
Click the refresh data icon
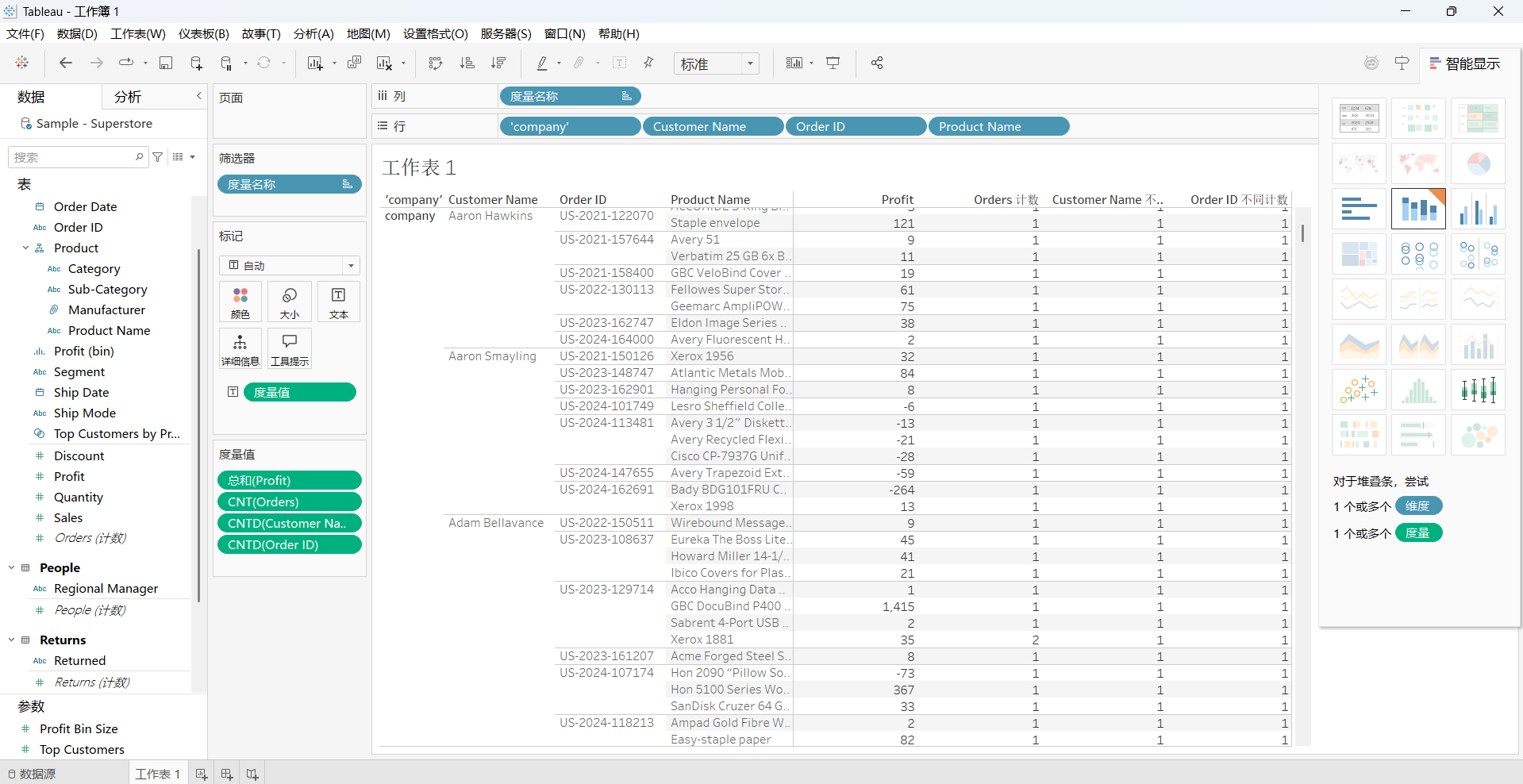pyautogui.click(x=264, y=63)
